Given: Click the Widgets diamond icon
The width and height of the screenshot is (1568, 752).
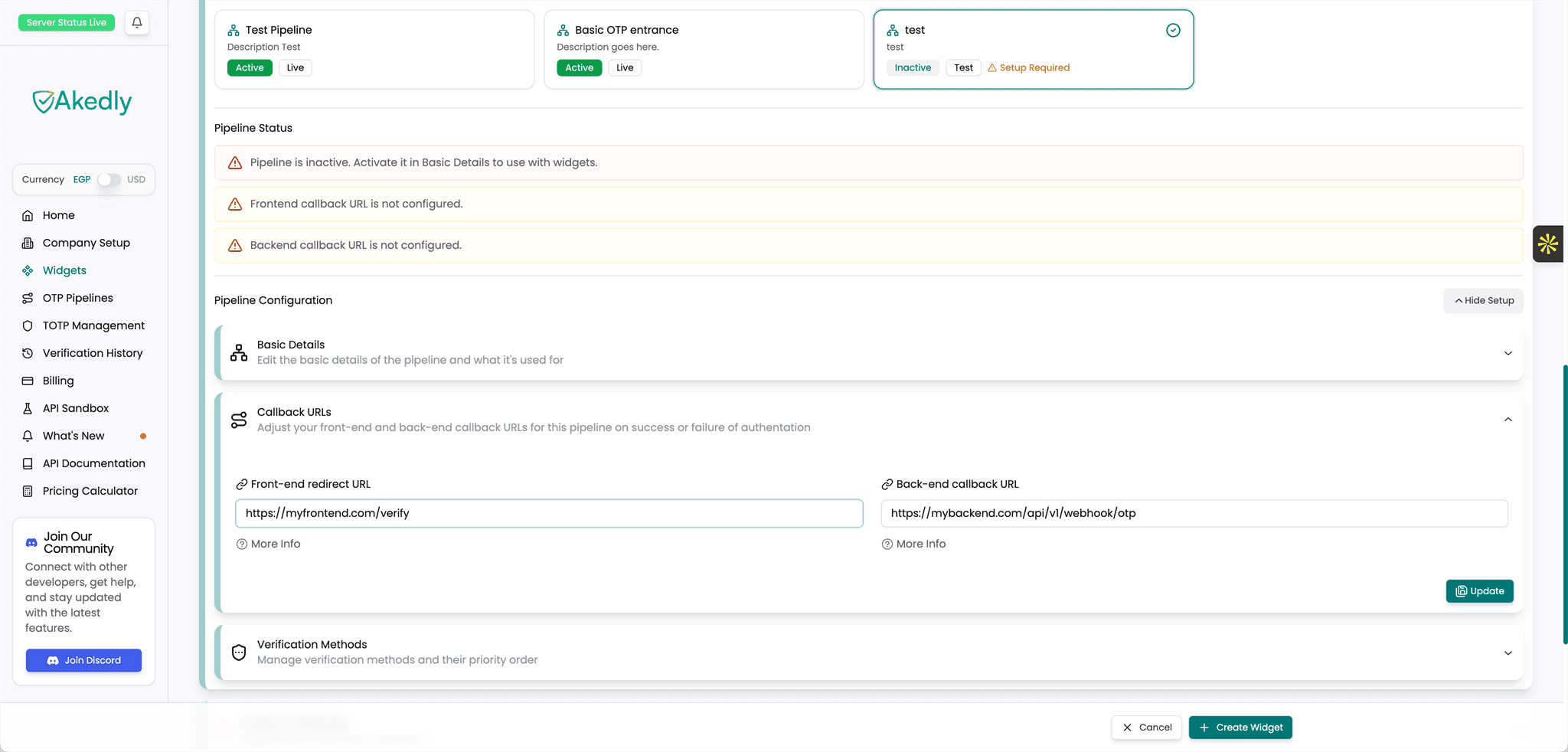Looking at the screenshot, I should pos(28,270).
